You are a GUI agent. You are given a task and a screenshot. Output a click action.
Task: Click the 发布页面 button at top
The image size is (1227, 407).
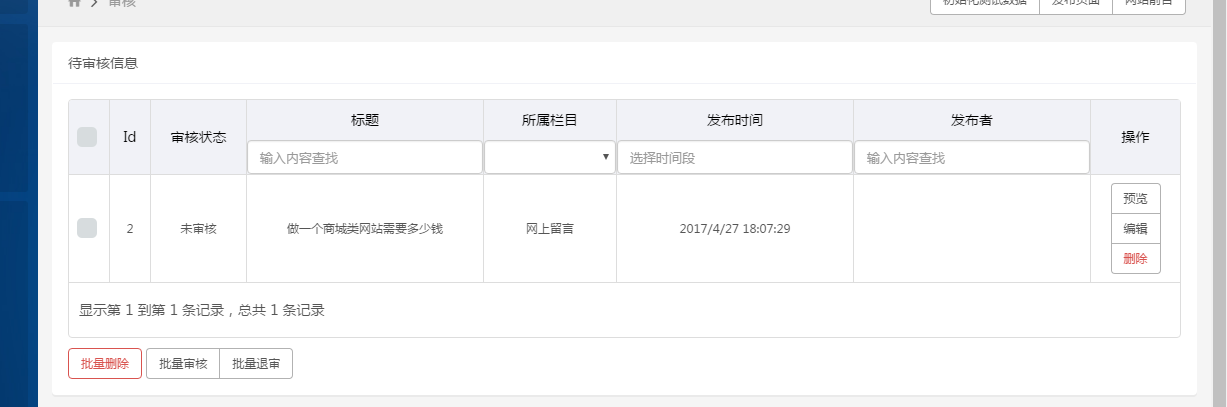[1076, 5]
